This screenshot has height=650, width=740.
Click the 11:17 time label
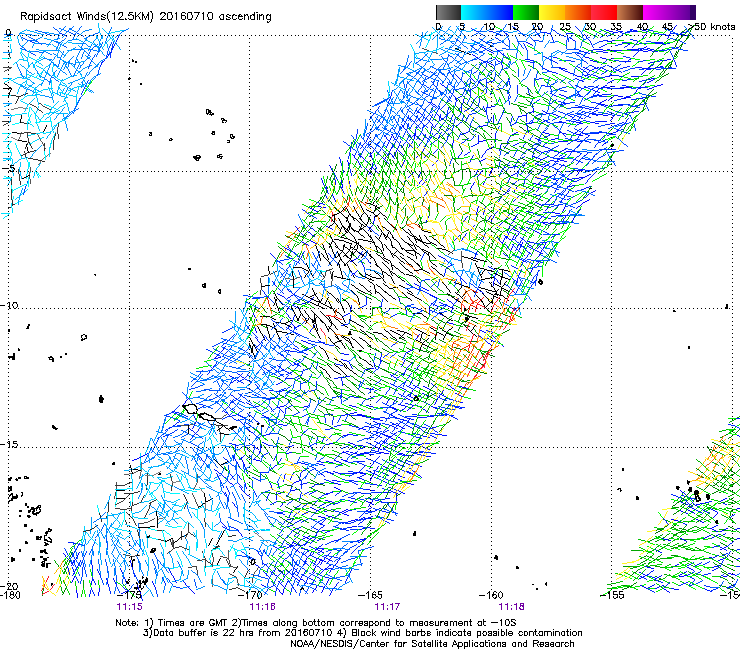pyautogui.click(x=387, y=607)
